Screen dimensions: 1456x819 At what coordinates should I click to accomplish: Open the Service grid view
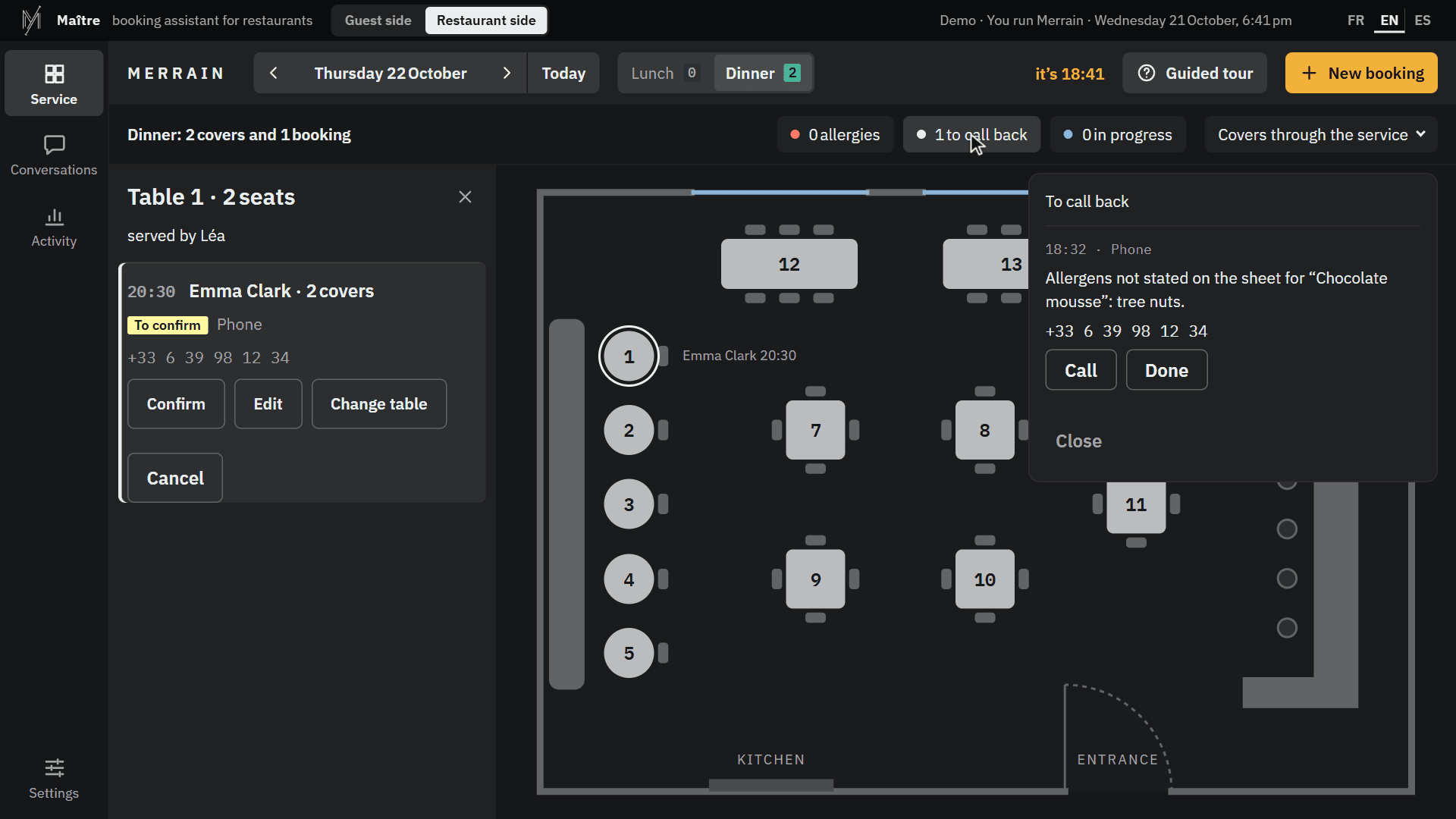point(54,83)
